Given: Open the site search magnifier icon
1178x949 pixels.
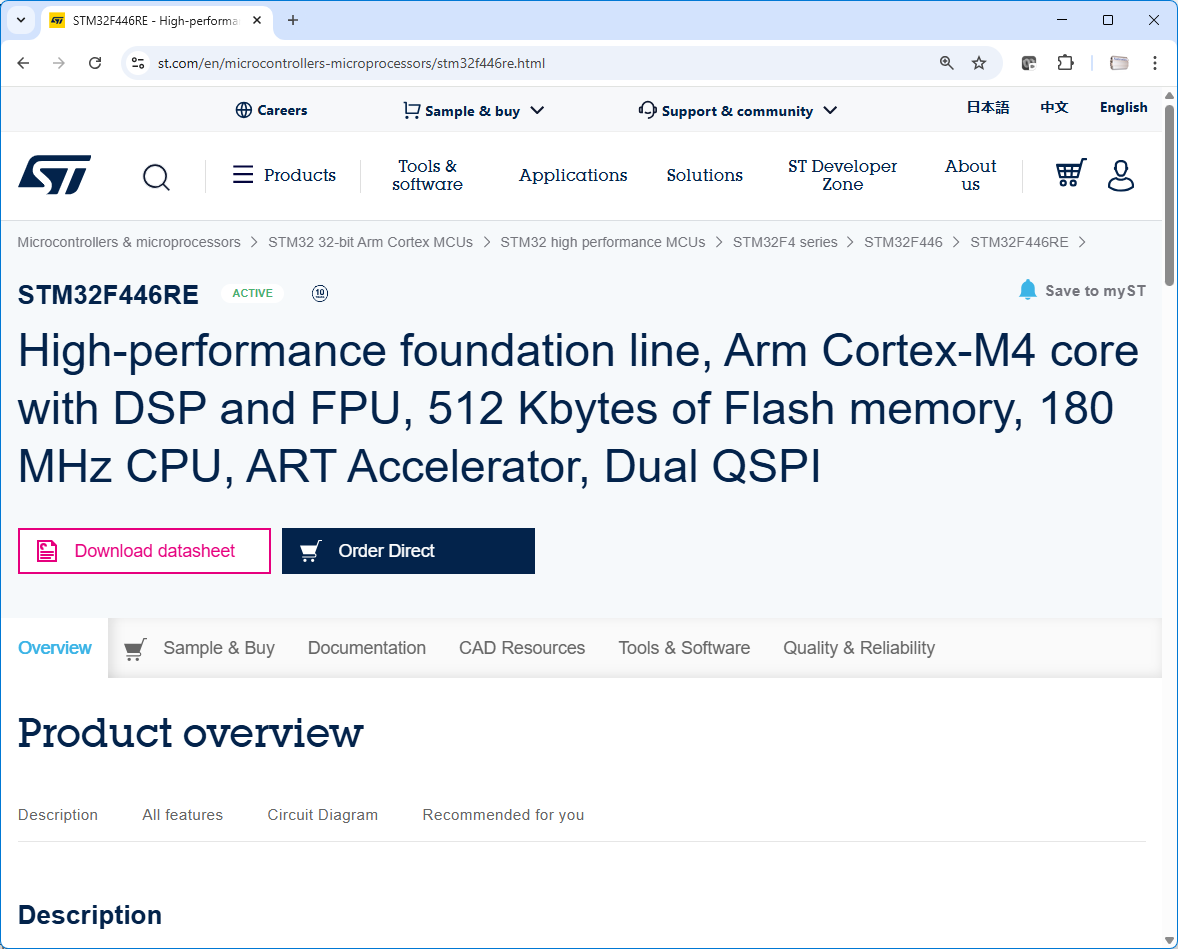Looking at the screenshot, I should [156, 177].
